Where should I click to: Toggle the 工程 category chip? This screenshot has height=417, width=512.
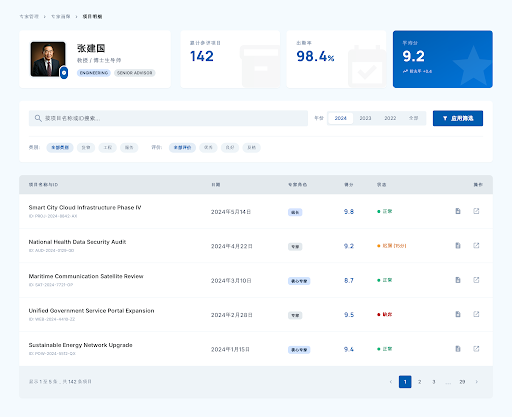point(107,147)
